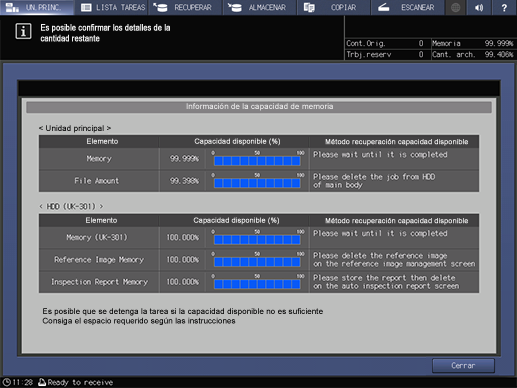Click the first table's 'Elemento' header
517x388 pixels.
102,141
